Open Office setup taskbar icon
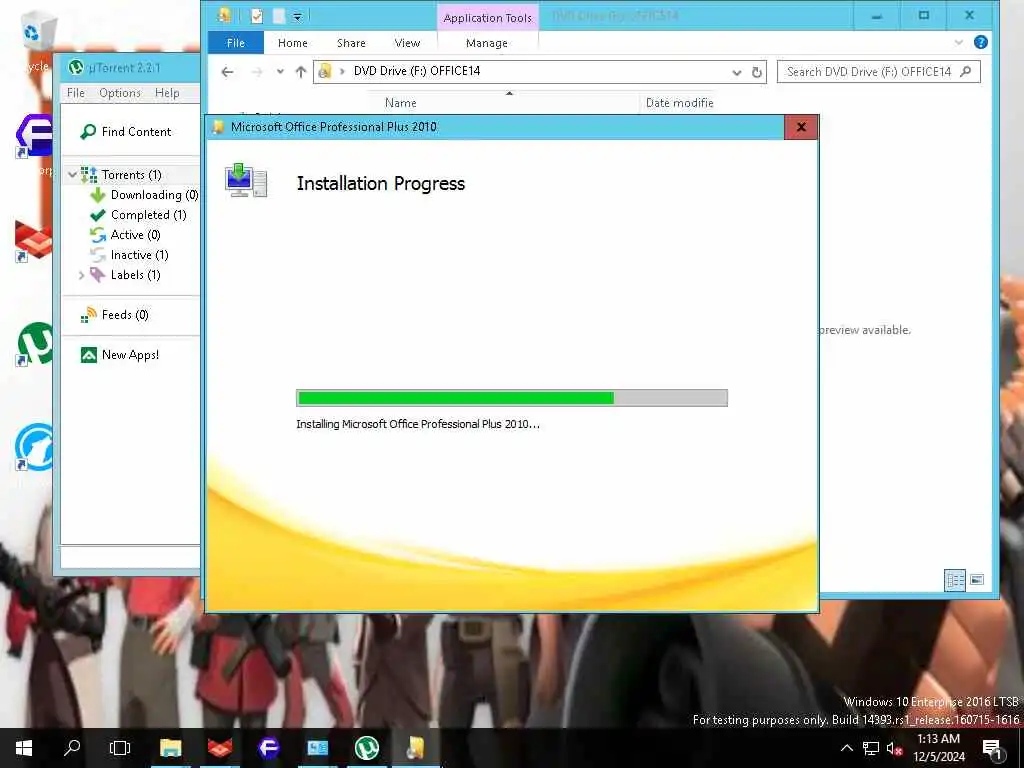The width and height of the screenshot is (1024, 768). (x=415, y=748)
